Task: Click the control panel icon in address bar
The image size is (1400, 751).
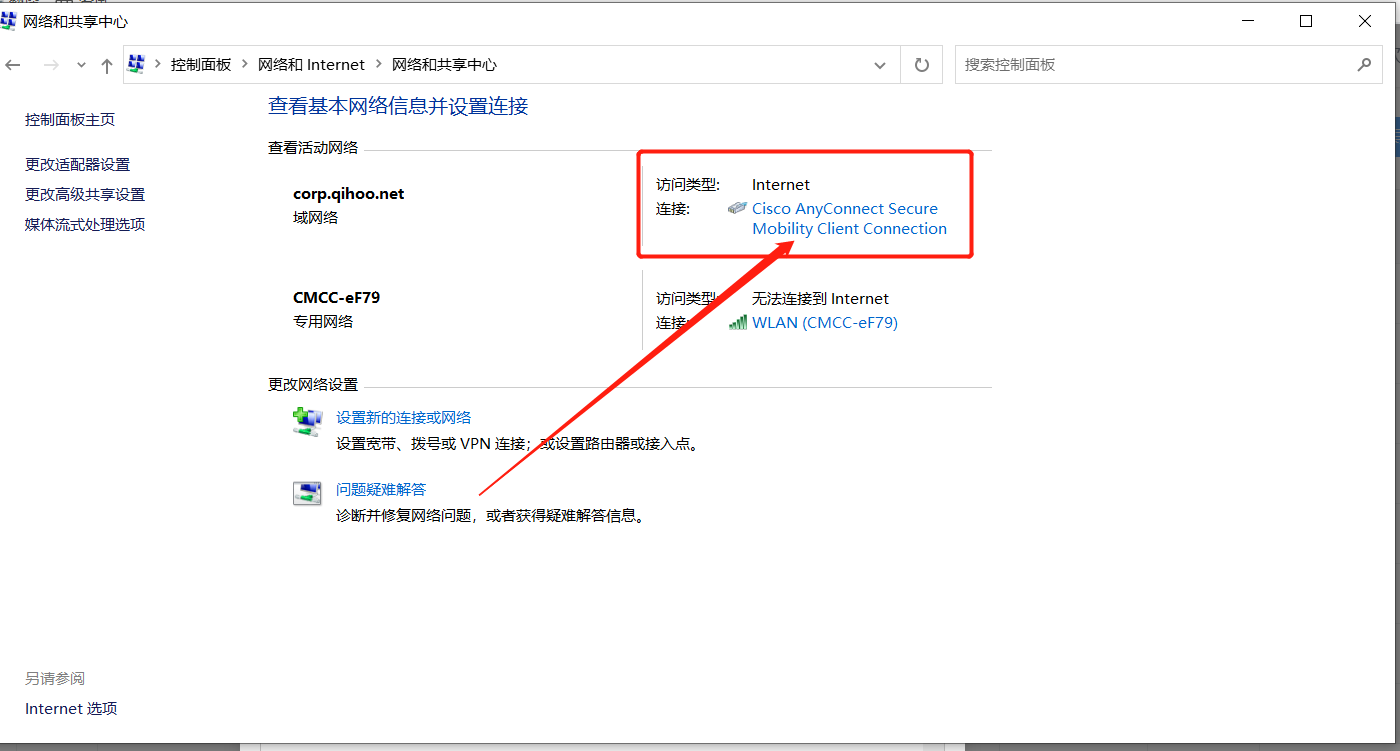Action: pos(137,64)
